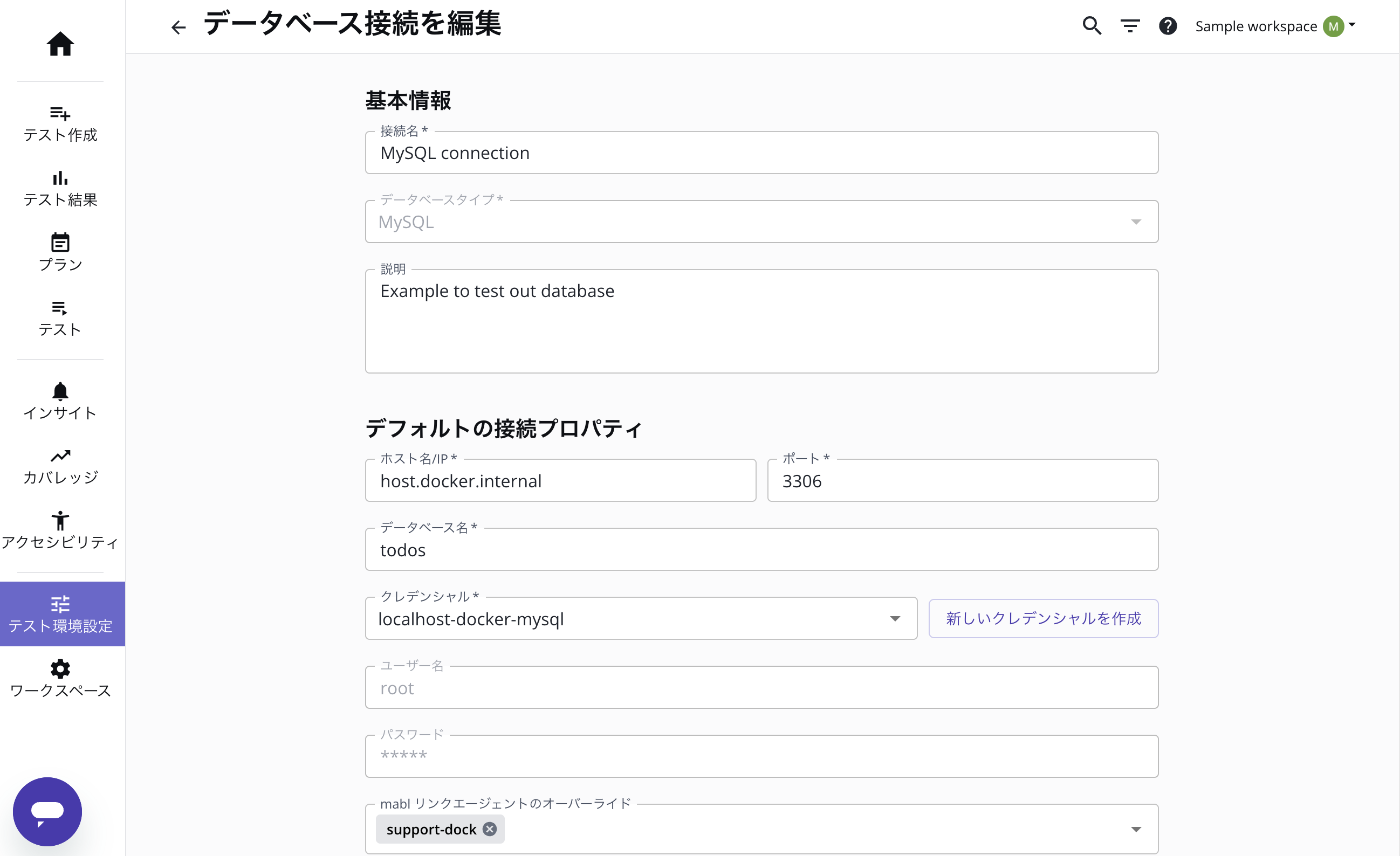Click the home icon in the sidebar
The width and height of the screenshot is (1400, 856).
pyautogui.click(x=60, y=44)
